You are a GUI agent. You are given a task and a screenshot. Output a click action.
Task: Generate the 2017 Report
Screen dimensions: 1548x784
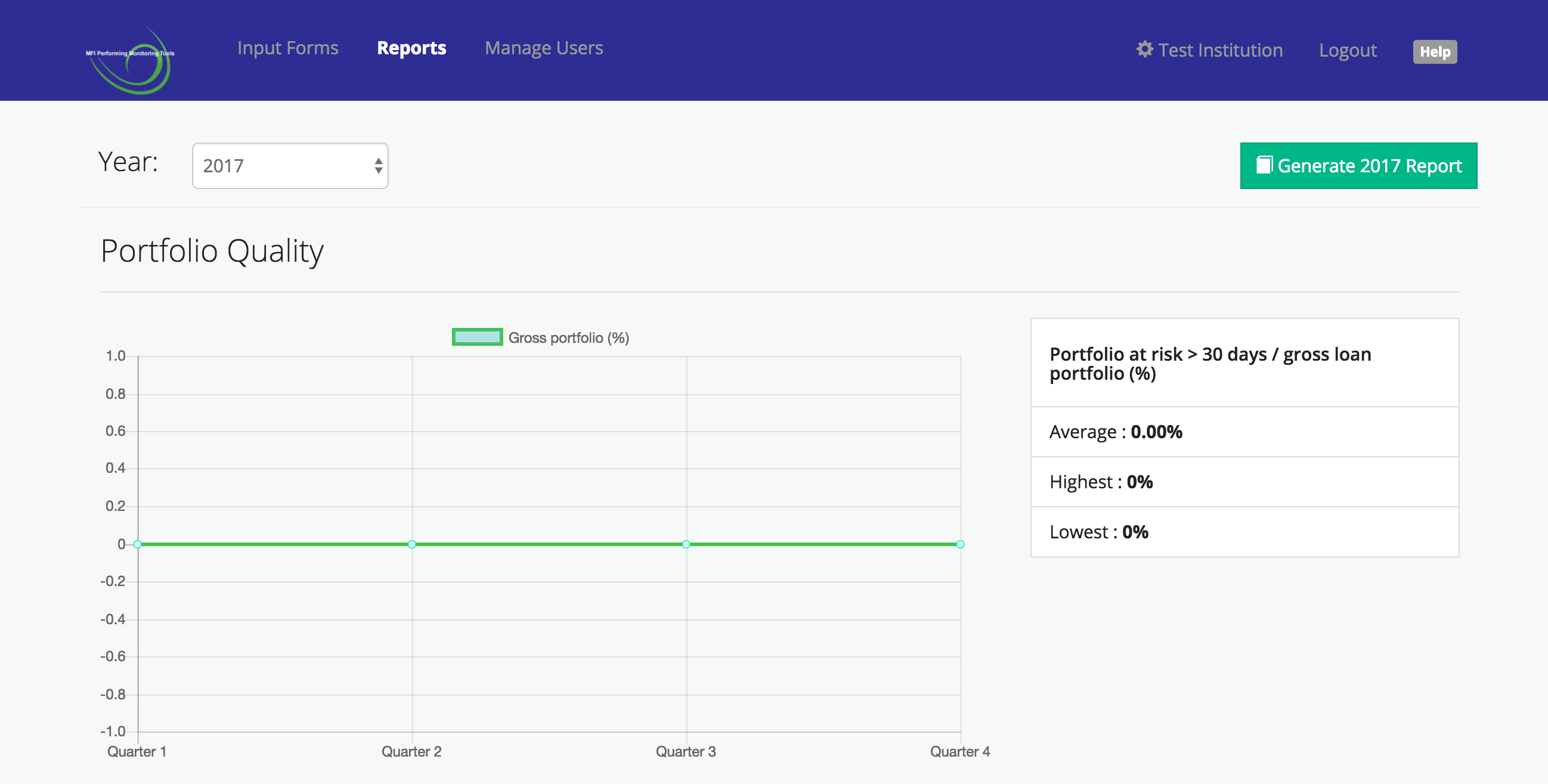click(1358, 166)
